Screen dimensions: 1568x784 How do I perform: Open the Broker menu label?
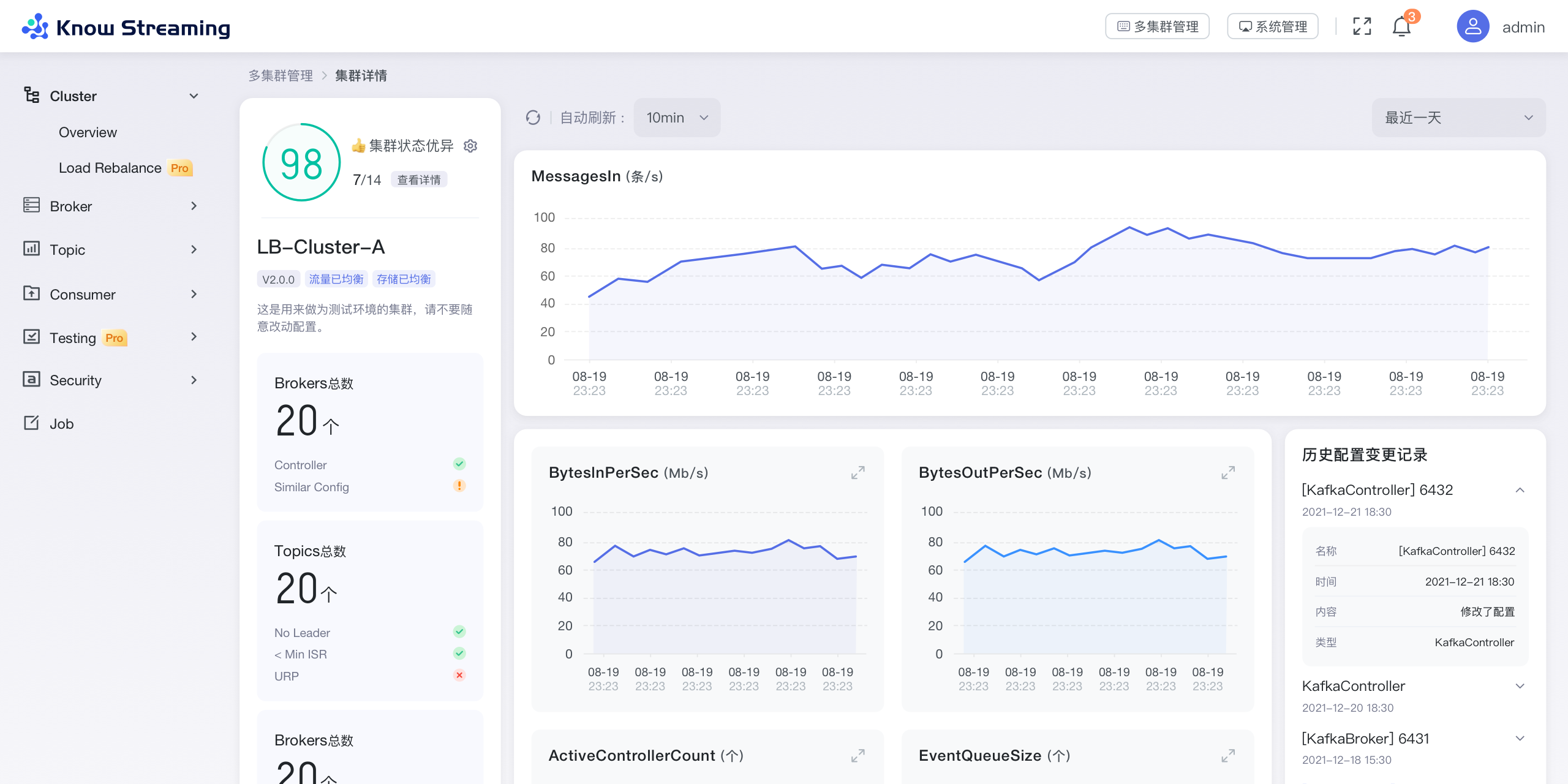pos(71,206)
